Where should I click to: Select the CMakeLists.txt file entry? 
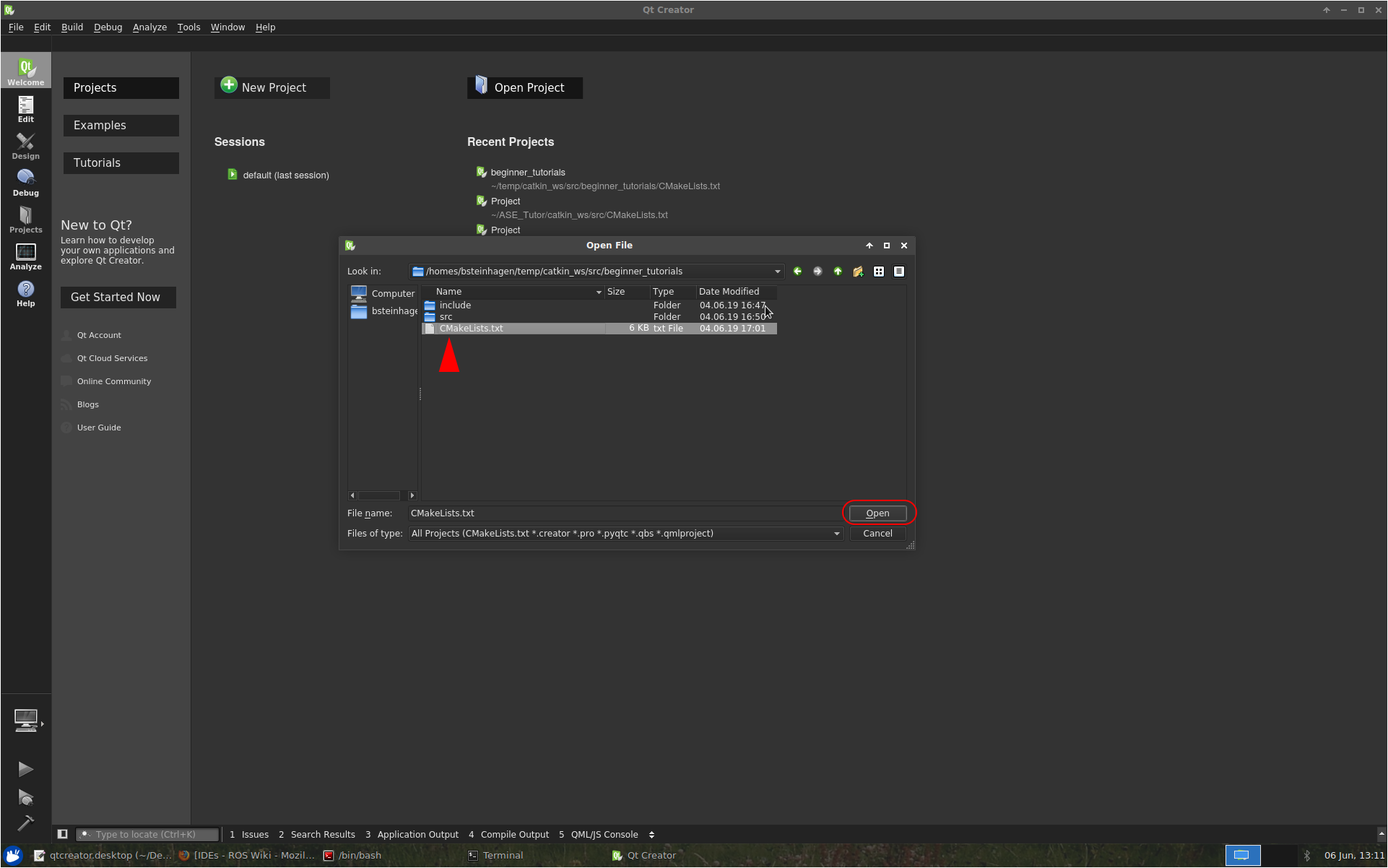[471, 329]
